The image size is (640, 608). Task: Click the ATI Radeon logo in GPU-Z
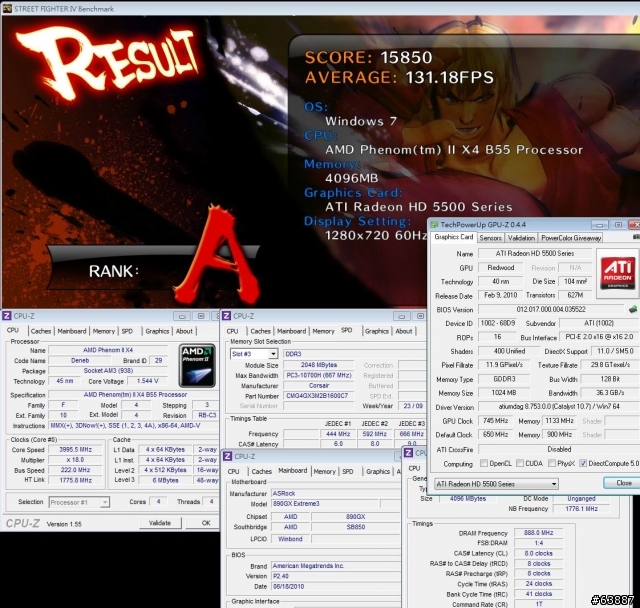point(618,272)
